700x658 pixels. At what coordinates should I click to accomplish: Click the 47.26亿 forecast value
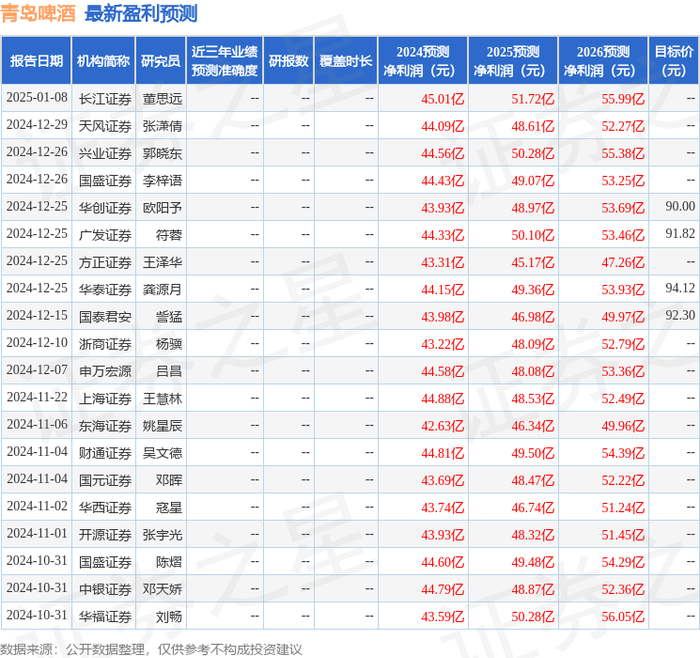(x=623, y=262)
